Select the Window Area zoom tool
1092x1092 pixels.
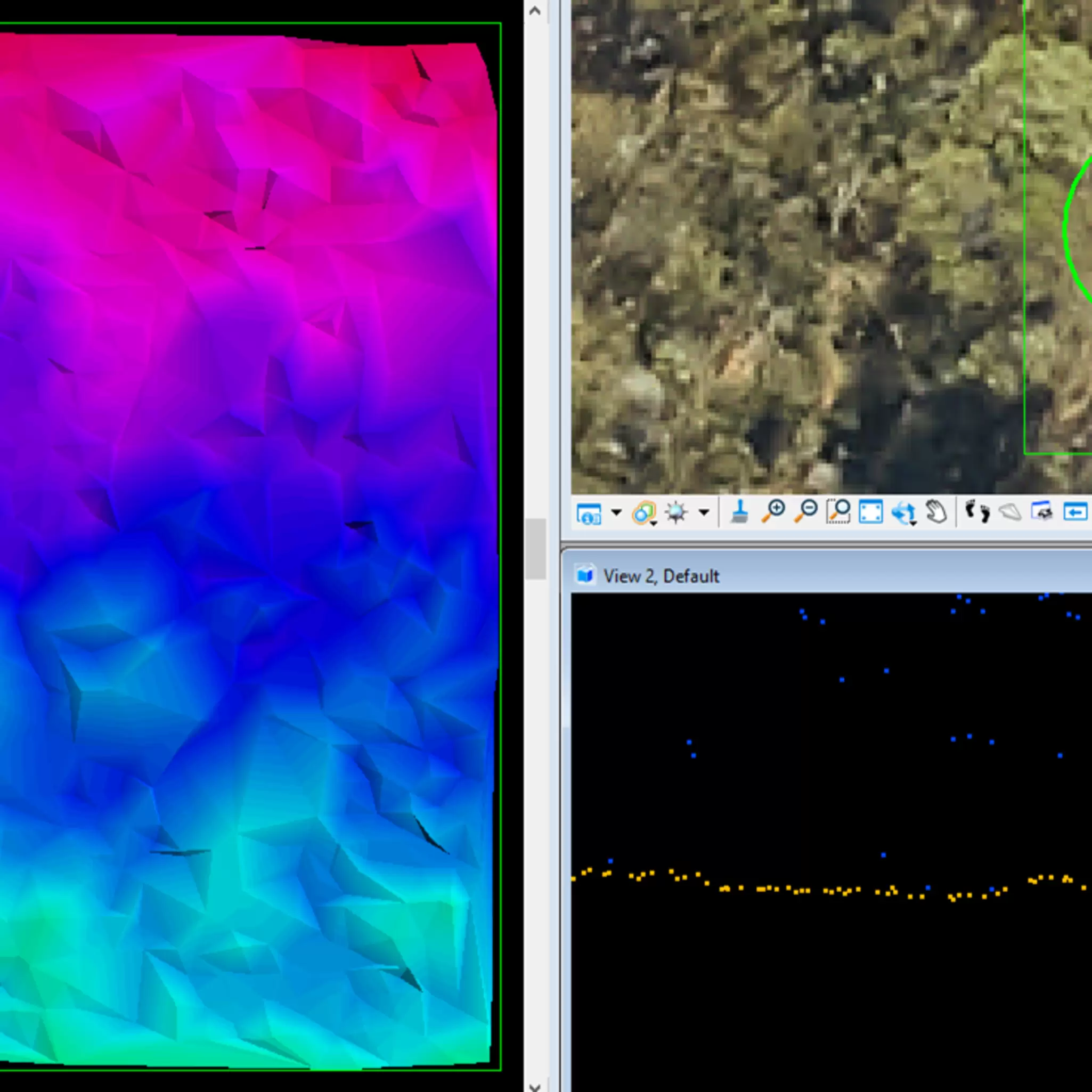pos(838,512)
